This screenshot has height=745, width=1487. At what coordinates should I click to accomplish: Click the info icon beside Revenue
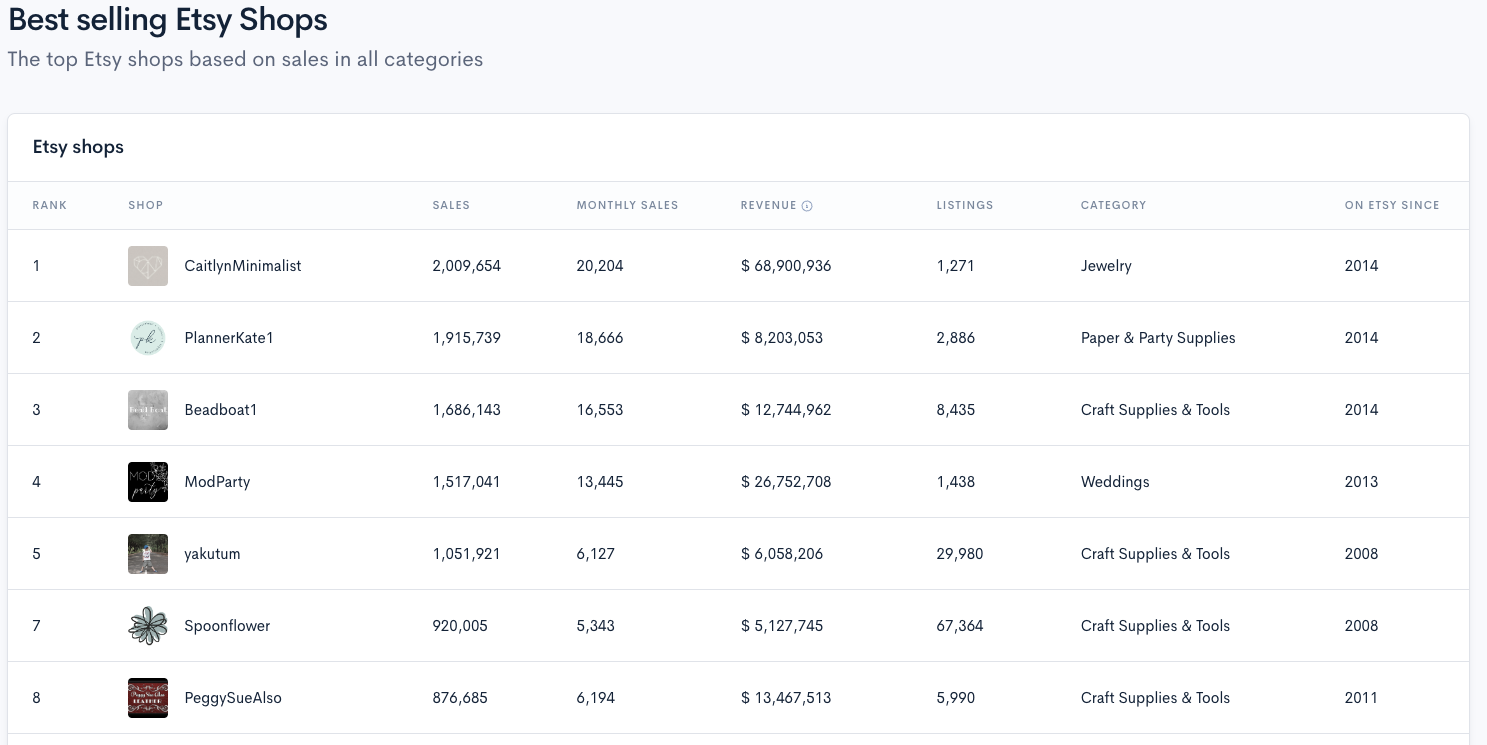tap(807, 206)
